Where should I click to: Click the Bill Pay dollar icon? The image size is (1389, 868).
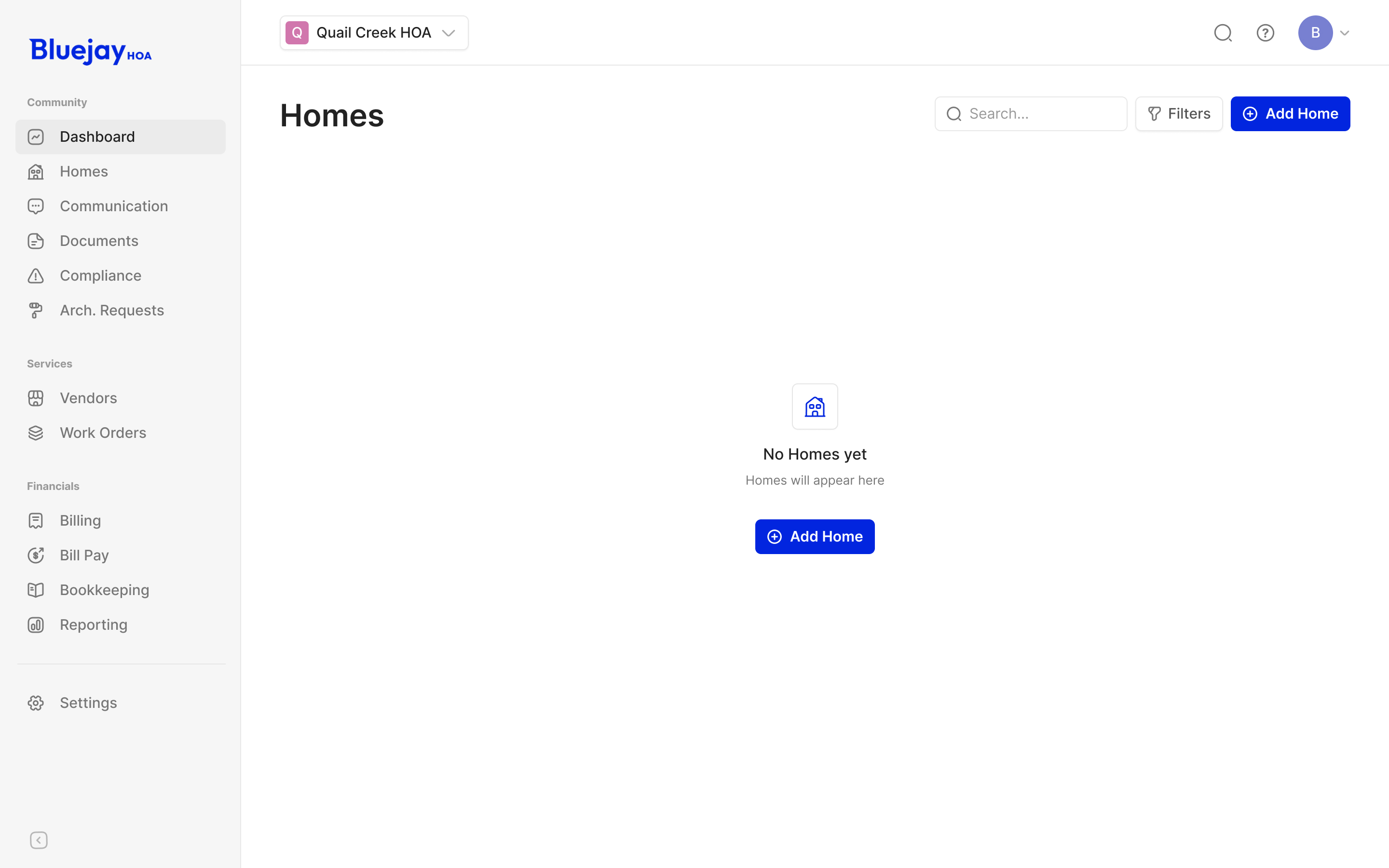click(x=36, y=555)
